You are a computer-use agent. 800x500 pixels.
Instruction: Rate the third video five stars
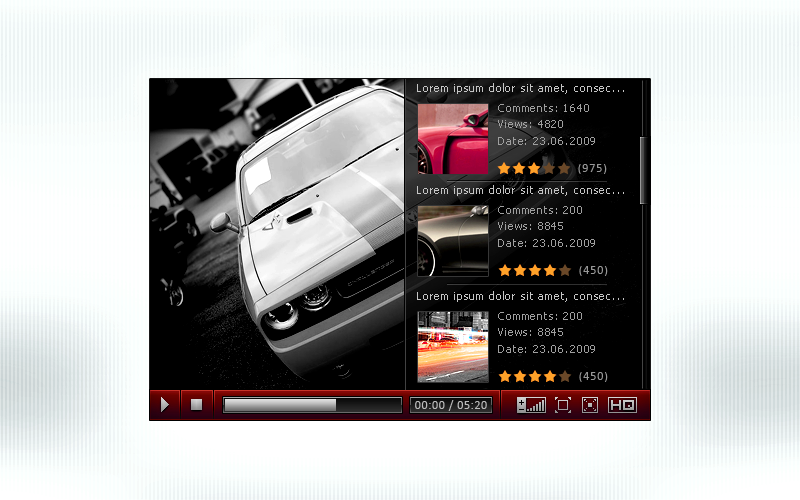565,376
